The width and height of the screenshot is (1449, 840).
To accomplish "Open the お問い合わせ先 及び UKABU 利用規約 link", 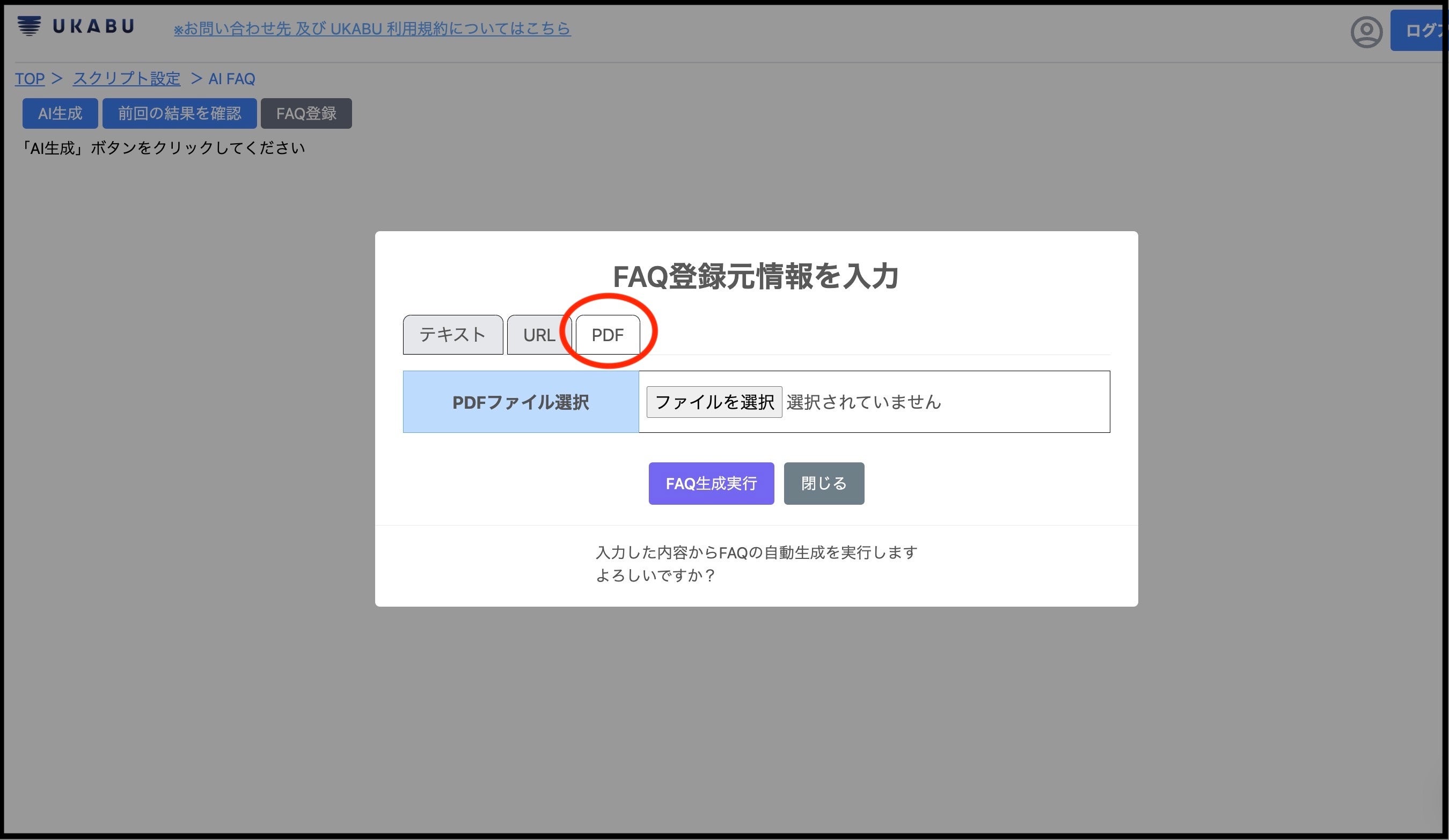I will pyautogui.click(x=372, y=29).
